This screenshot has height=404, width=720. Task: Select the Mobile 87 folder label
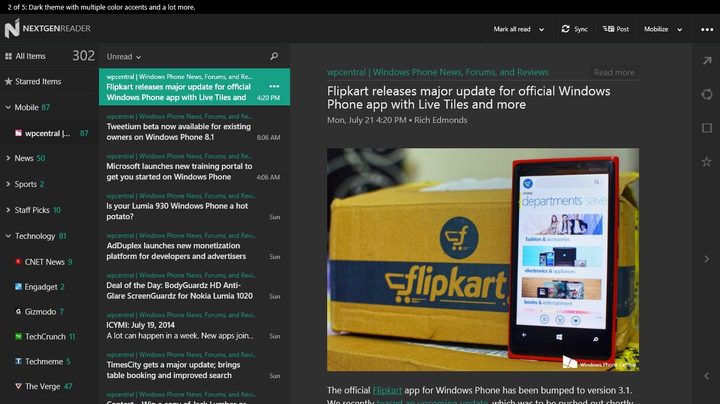click(x=32, y=107)
